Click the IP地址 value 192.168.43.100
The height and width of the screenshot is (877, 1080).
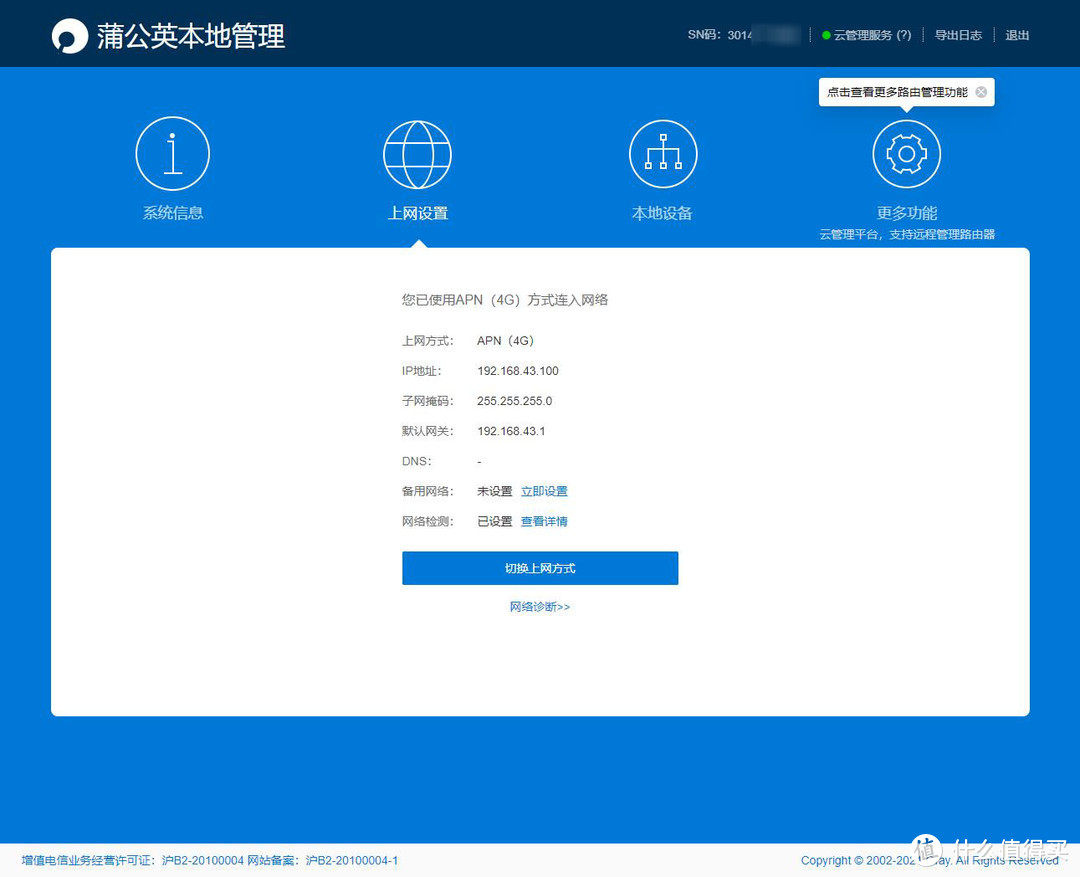pyautogui.click(x=518, y=370)
